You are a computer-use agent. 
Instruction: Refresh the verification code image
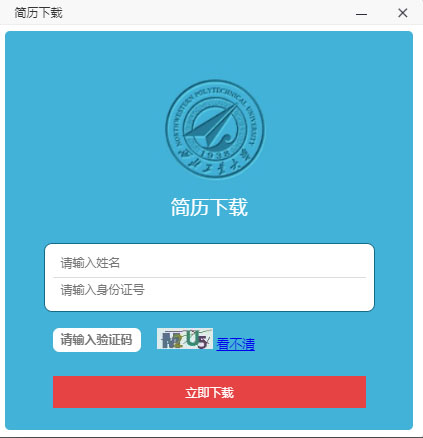(236, 344)
